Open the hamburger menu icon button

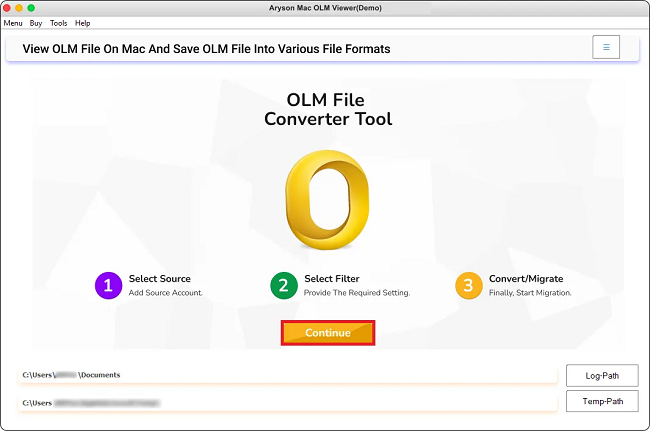click(x=606, y=47)
